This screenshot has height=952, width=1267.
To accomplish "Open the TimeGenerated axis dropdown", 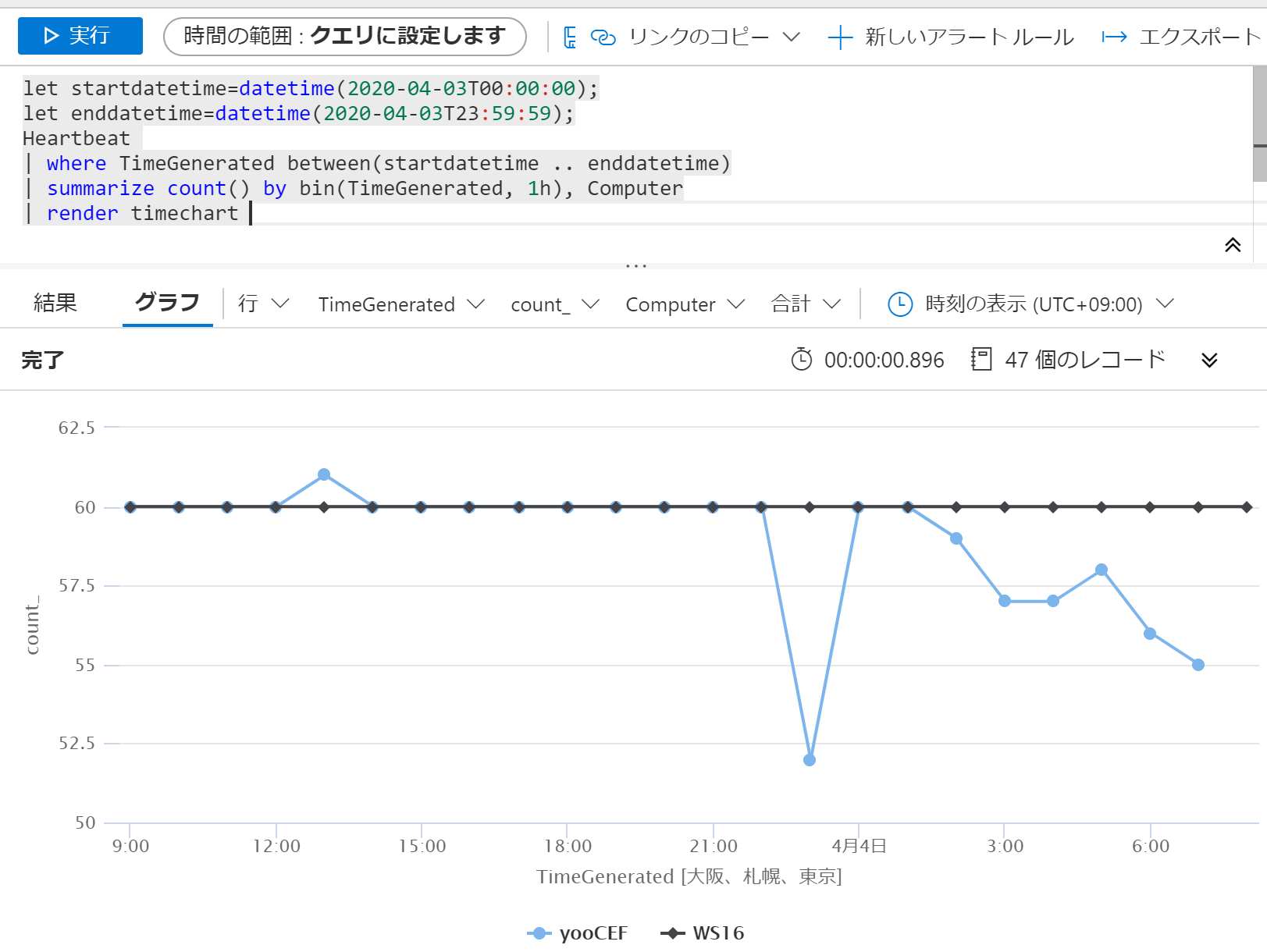I will click(401, 304).
